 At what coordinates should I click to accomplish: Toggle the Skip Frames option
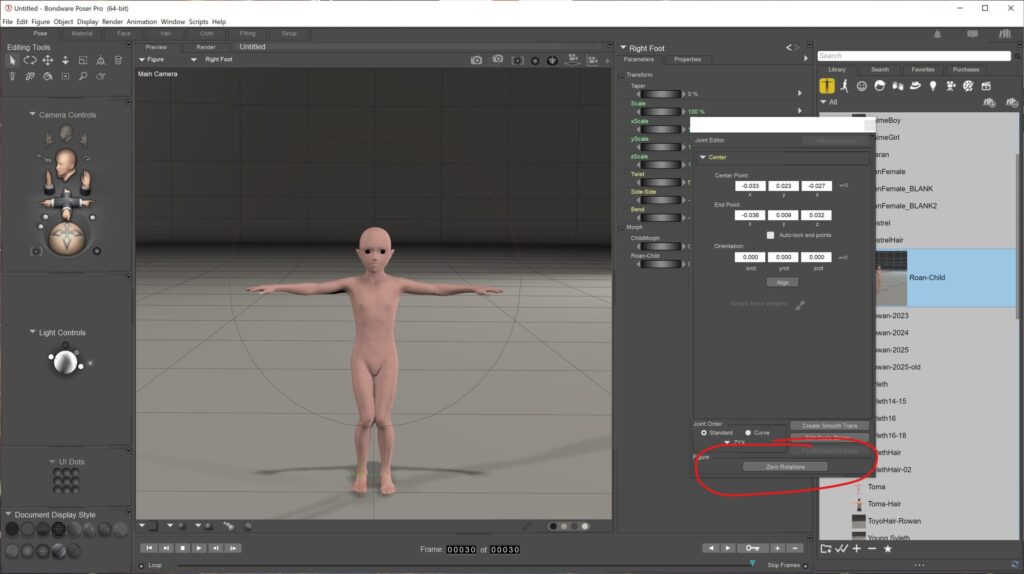click(805, 566)
